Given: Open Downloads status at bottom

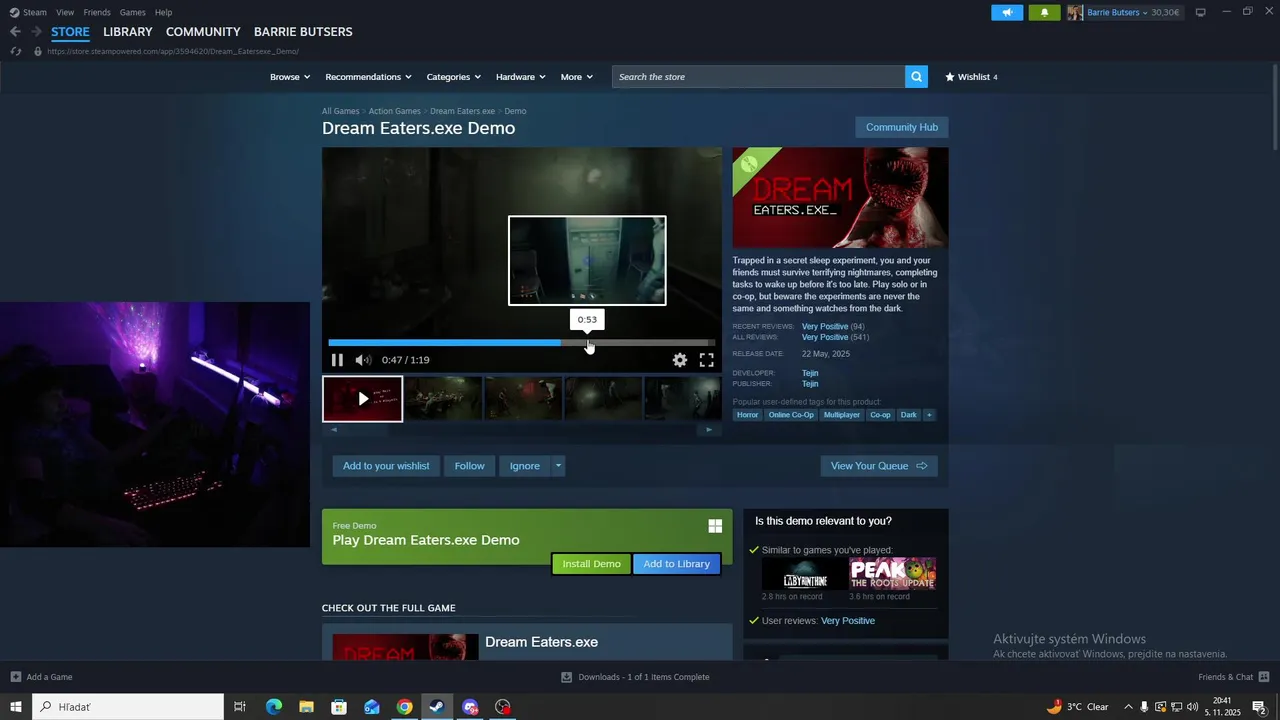Looking at the screenshot, I should click(x=636, y=677).
